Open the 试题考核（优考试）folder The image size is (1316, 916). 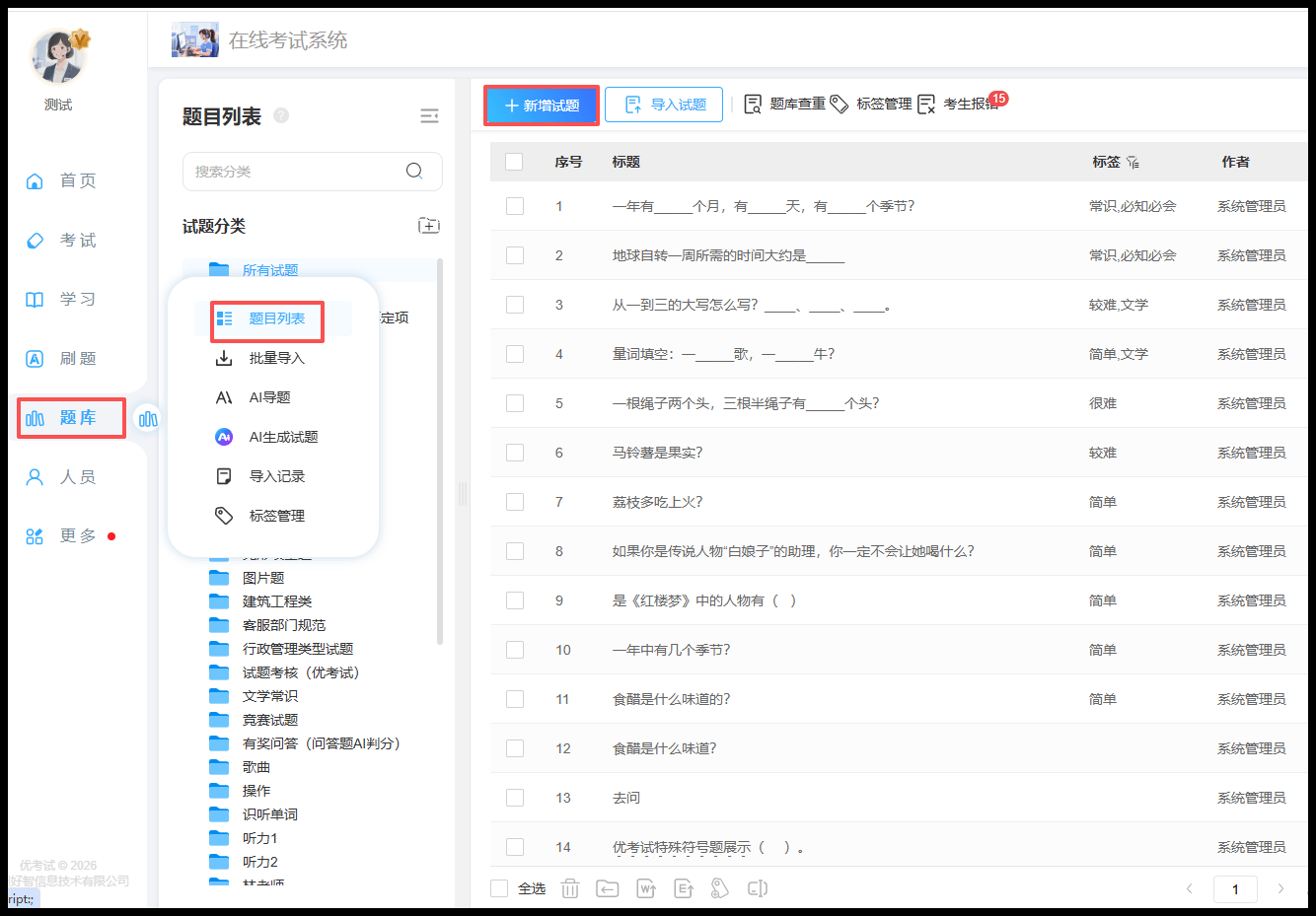click(x=302, y=672)
